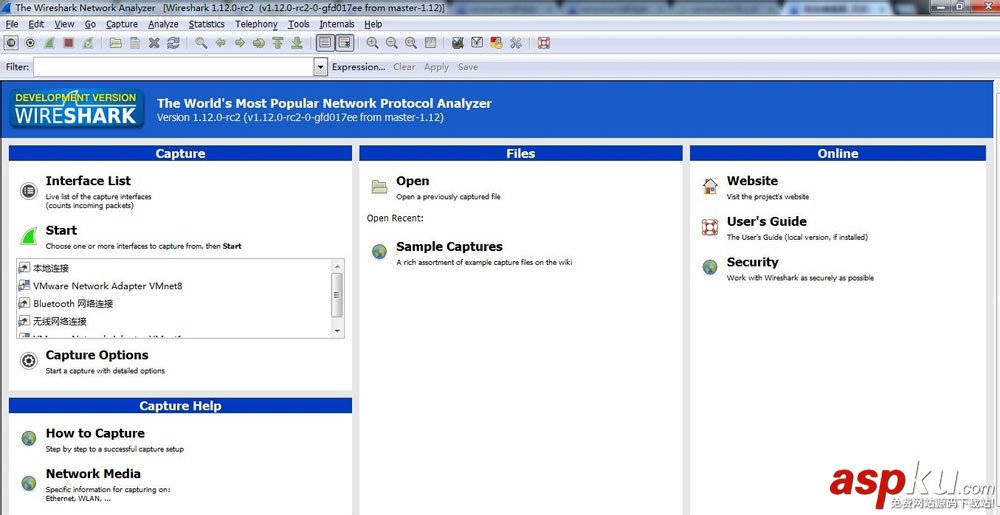Start a new live capture from toolbar

pos(49,43)
